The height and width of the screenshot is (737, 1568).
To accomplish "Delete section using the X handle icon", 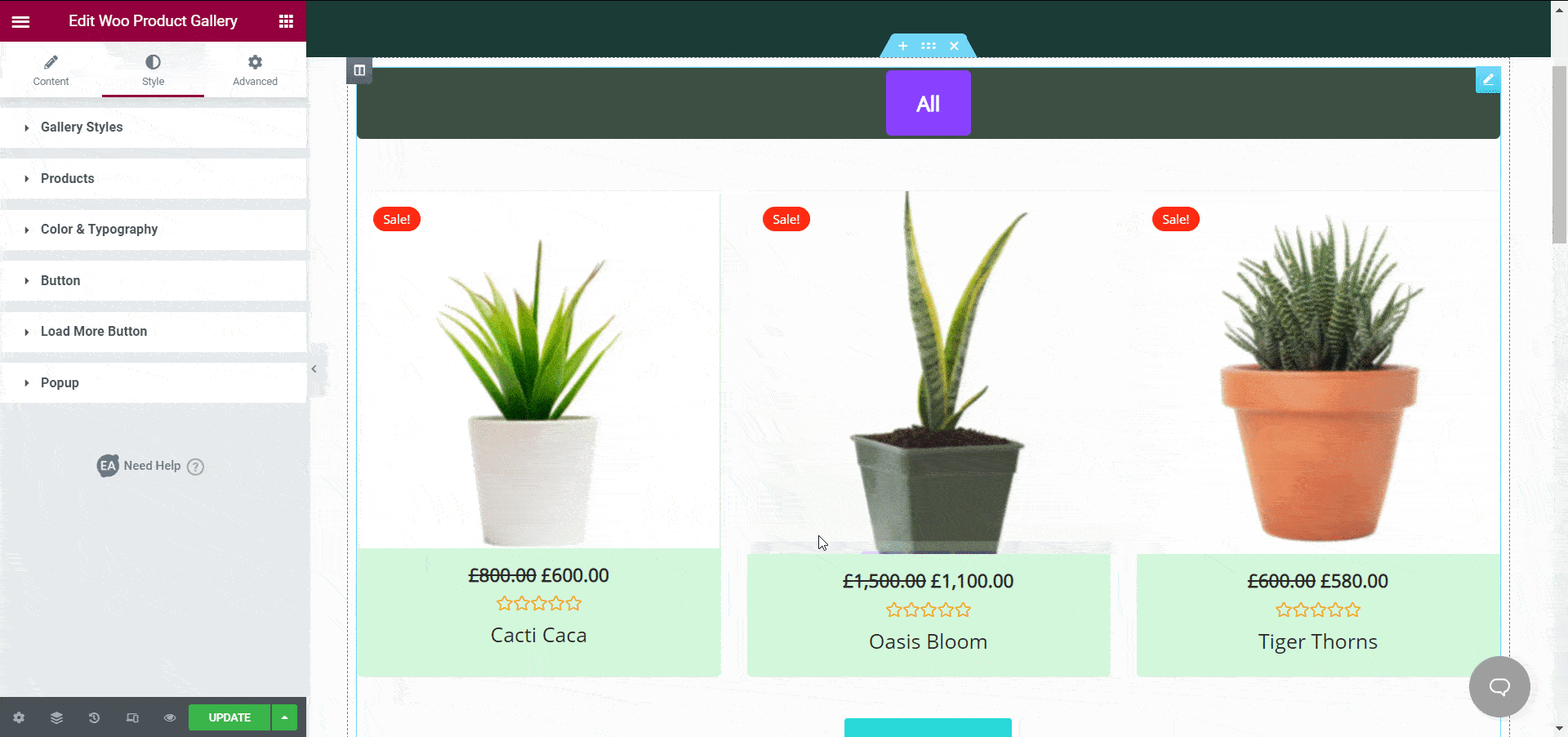I will pos(954,46).
